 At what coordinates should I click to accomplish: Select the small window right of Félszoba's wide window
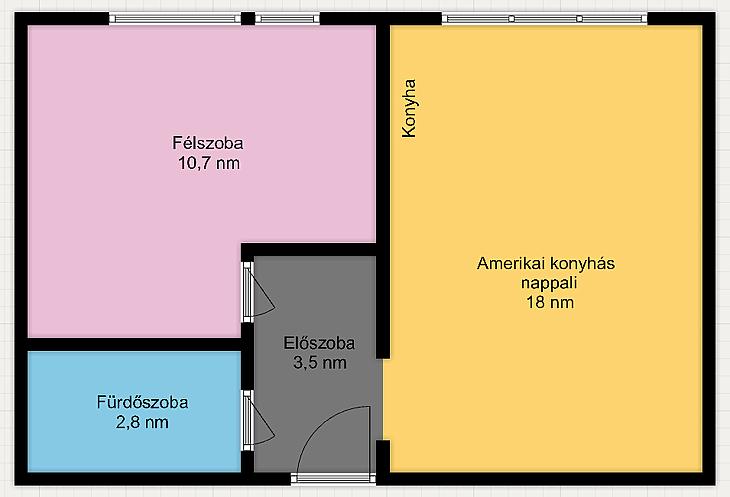[288, 19]
